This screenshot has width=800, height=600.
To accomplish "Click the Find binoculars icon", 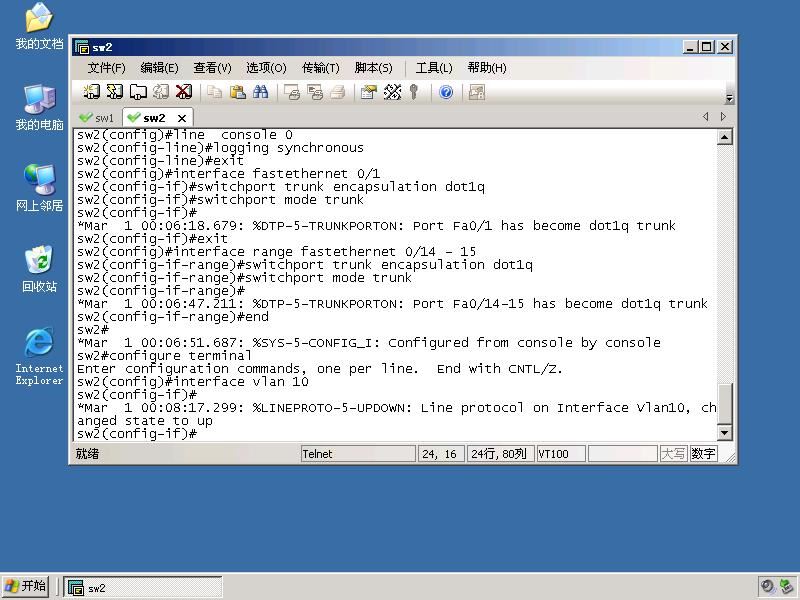I will 261,92.
